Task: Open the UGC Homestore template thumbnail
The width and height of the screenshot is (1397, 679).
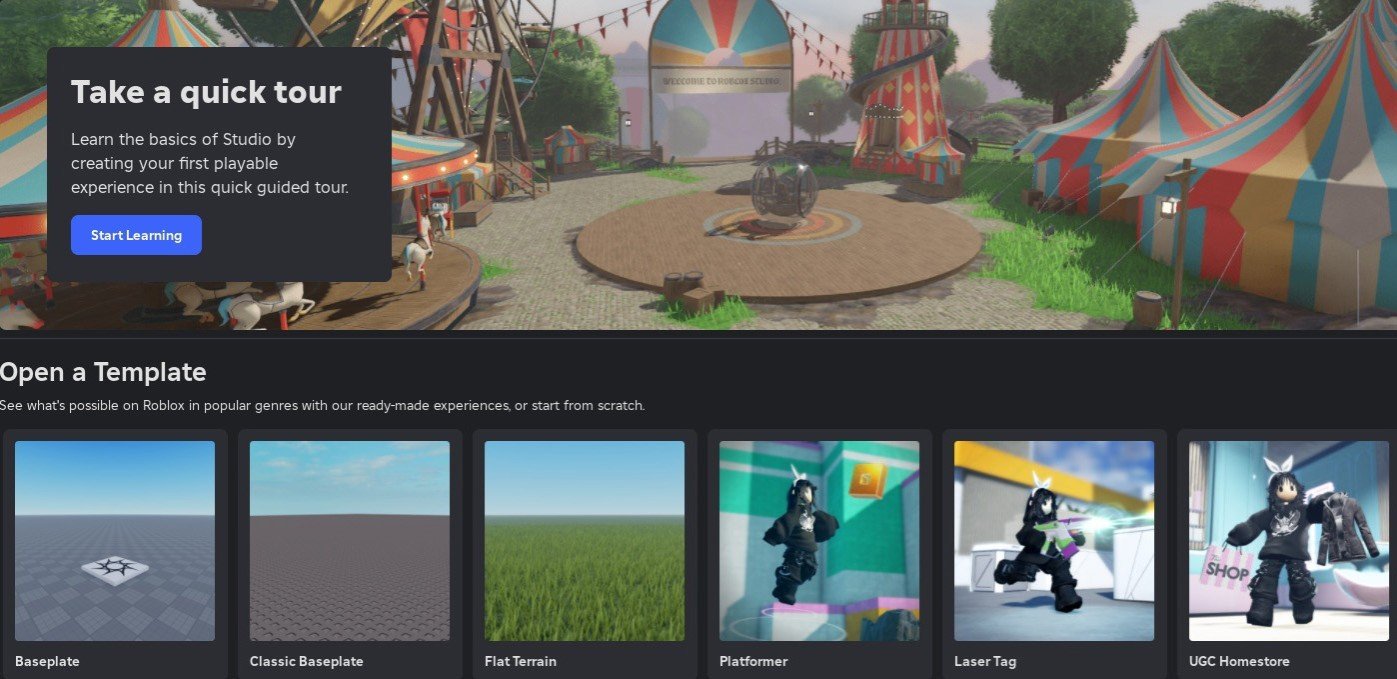Action: (1289, 541)
